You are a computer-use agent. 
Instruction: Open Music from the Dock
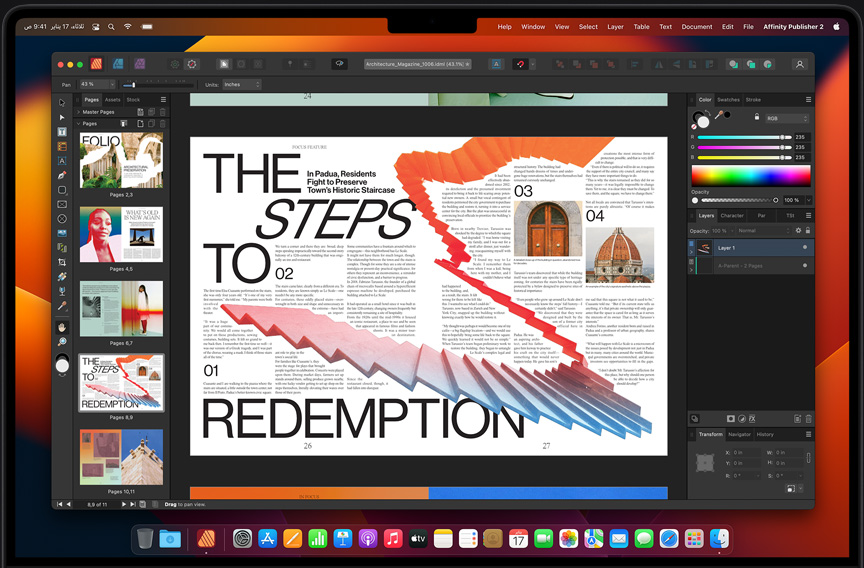point(393,539)
